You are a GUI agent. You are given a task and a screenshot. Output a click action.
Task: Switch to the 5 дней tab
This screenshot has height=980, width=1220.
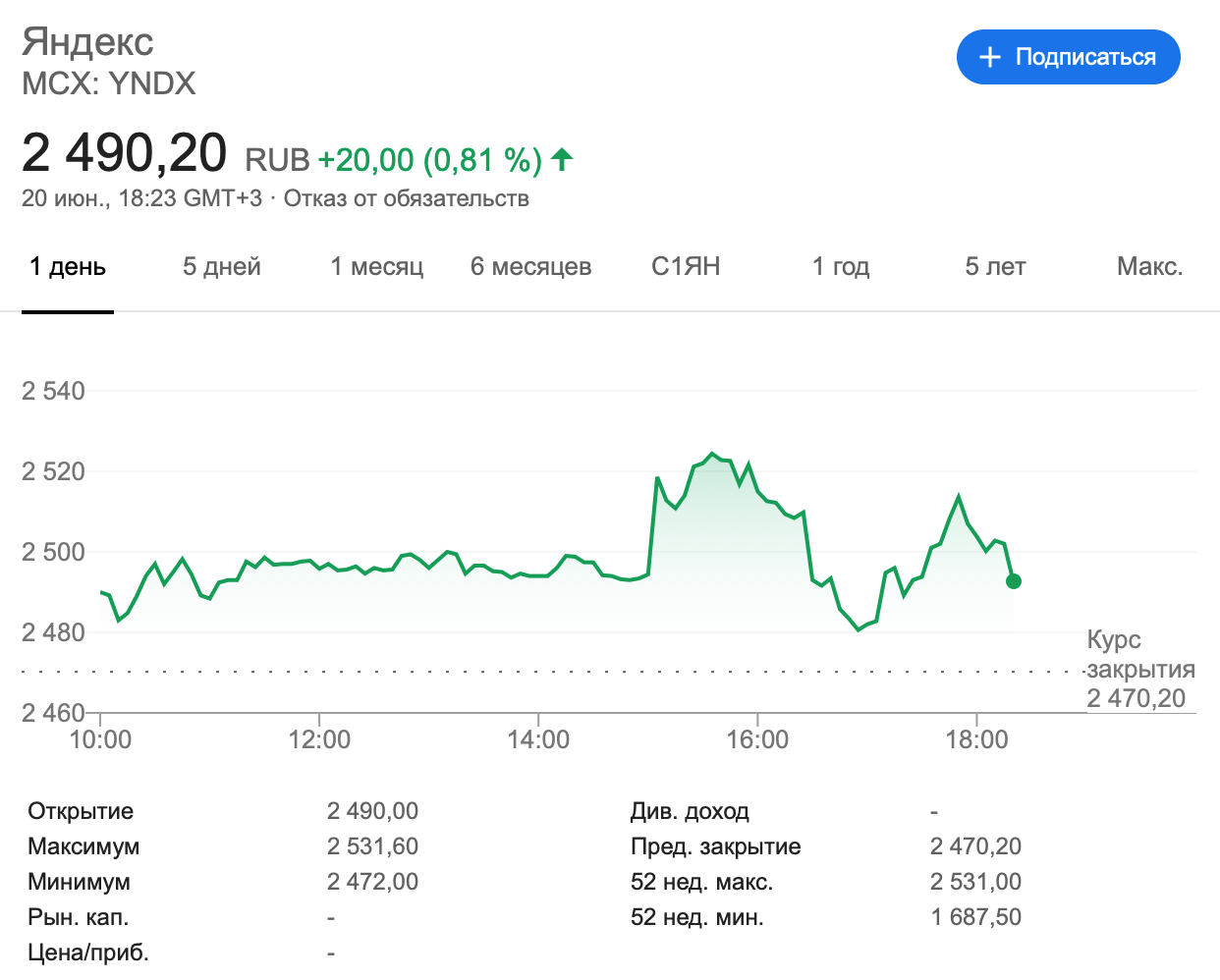tap(222, 266)
